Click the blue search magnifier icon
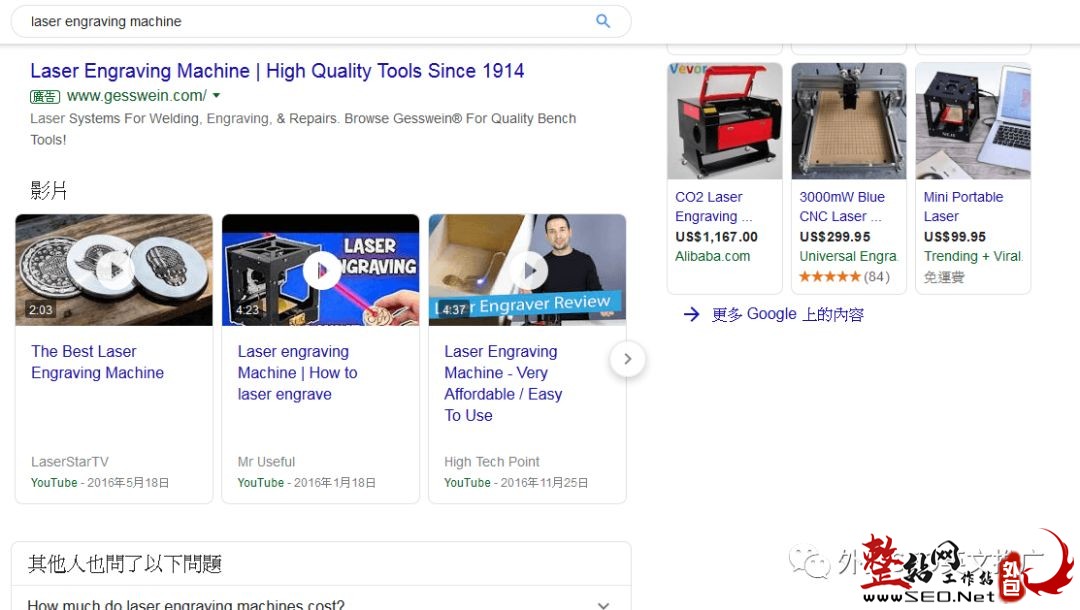Viewport: 1080px width, 610px height. 603,21
